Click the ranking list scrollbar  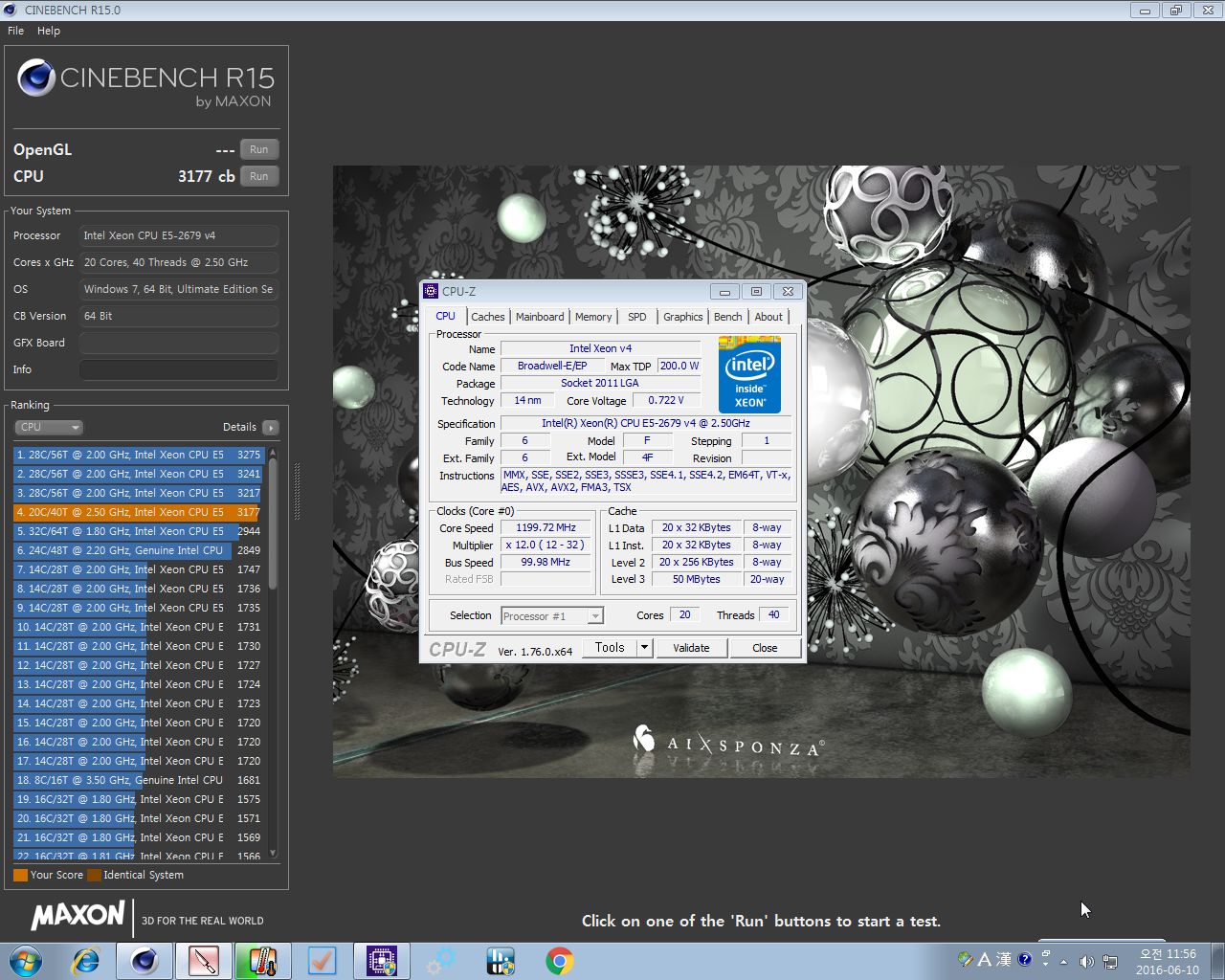[x=273, y=523]
